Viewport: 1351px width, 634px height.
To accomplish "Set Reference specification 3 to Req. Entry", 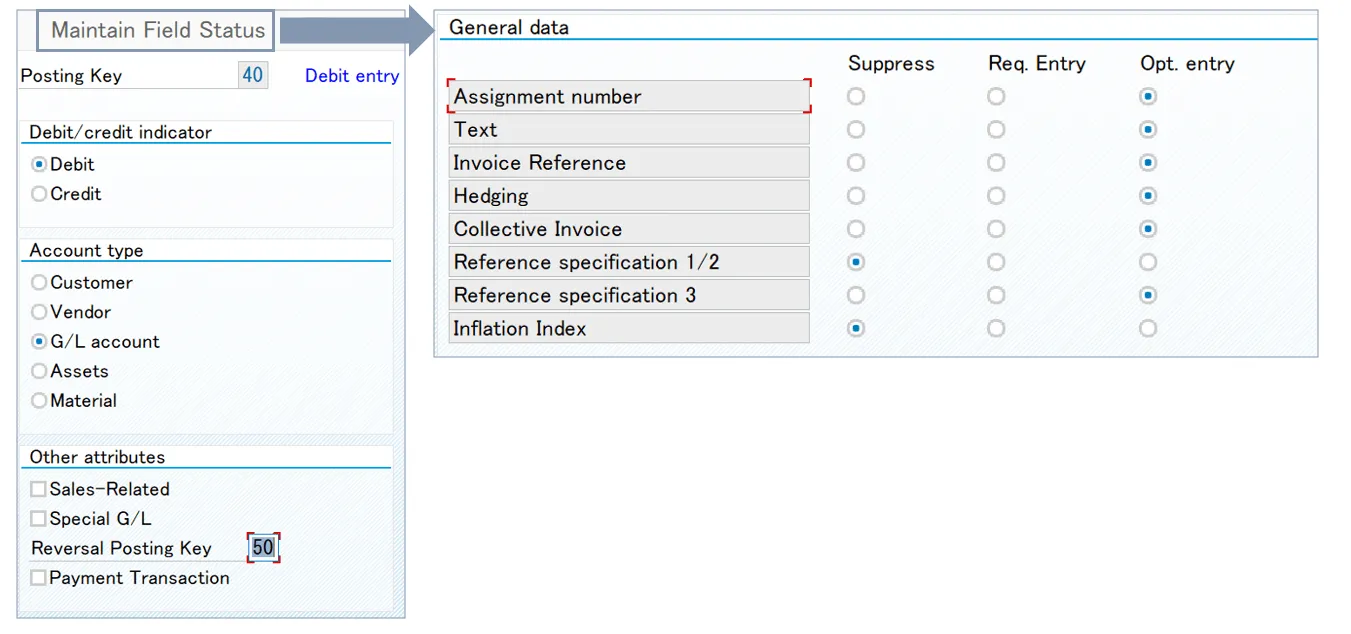I will coord(996,295).
